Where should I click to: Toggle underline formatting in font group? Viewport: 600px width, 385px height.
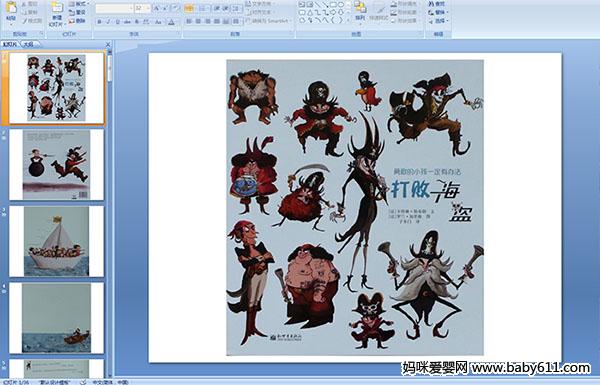click(x=117, y=22)
